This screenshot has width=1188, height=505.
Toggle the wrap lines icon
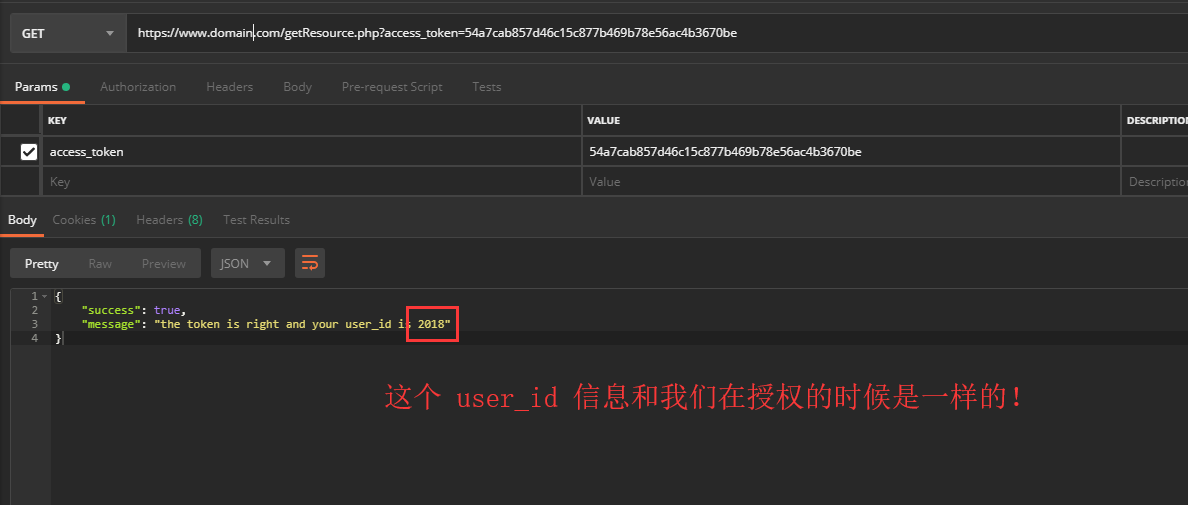point(310,263)
